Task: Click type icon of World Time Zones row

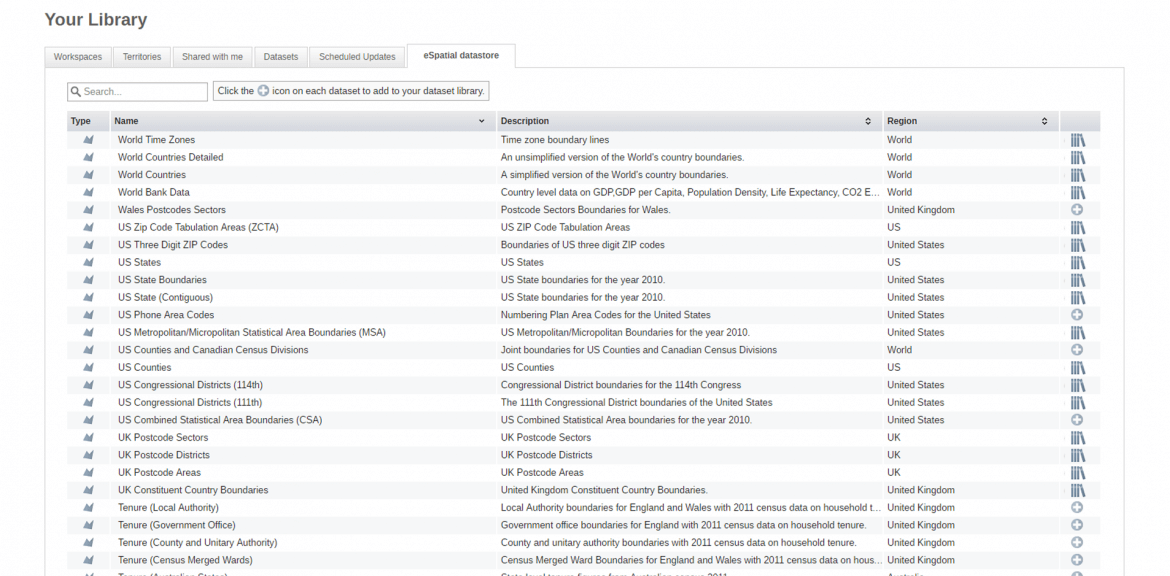Action: (88, 140)
